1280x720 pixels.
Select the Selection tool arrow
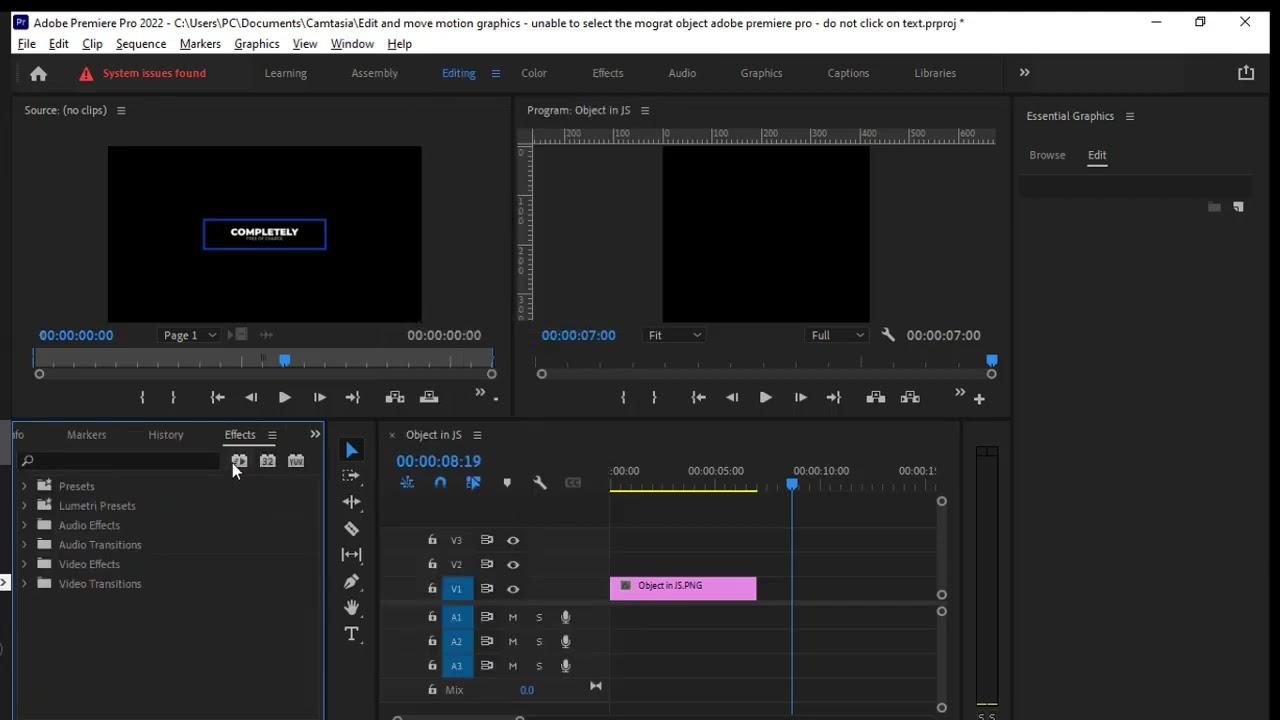351,450
